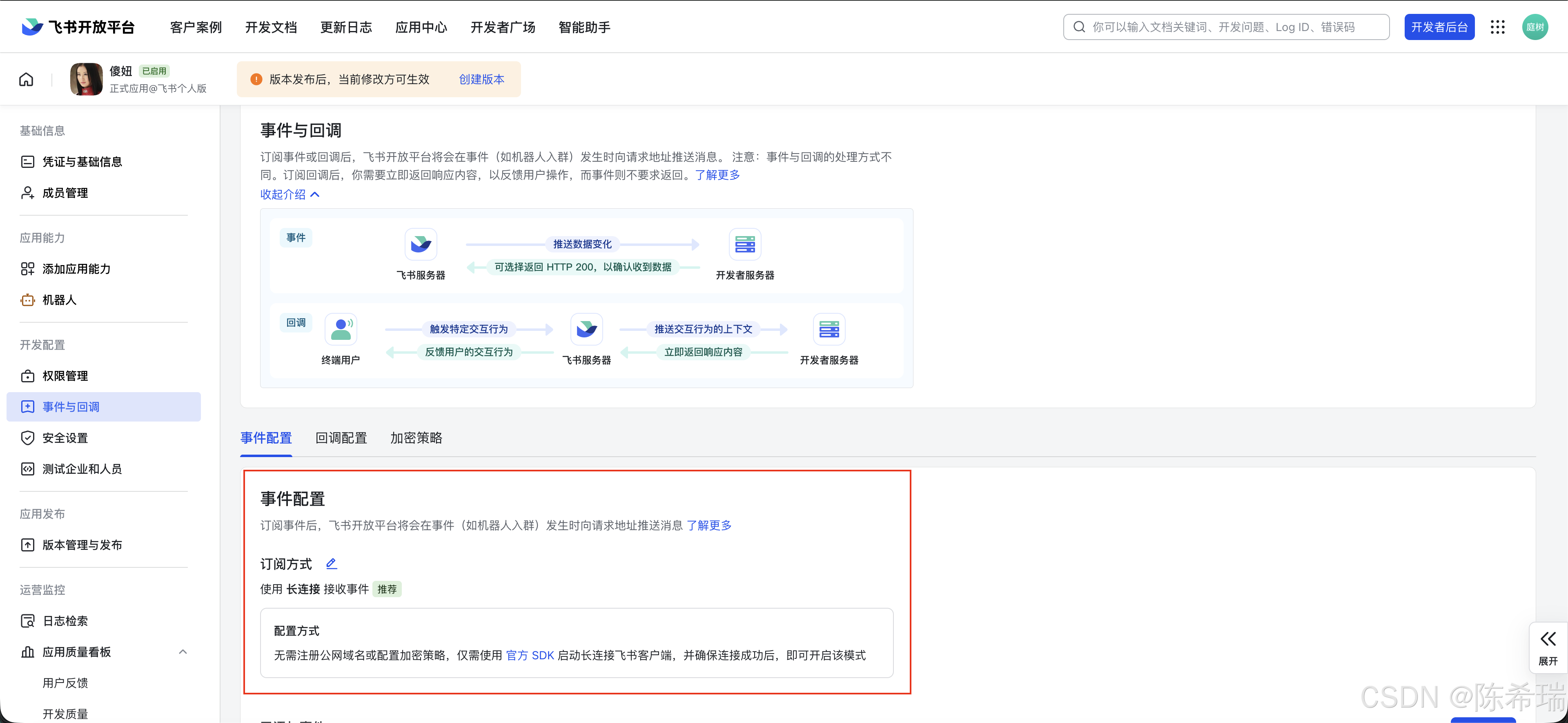Collapse the 应用质量看板 submenu chevron
This screenshot has width=1568, height=723.
[183, 651]
